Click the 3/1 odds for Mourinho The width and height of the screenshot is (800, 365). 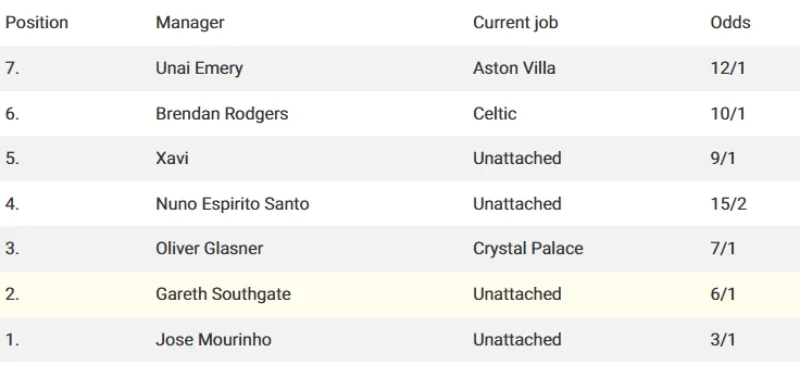[x=722, y=339]
